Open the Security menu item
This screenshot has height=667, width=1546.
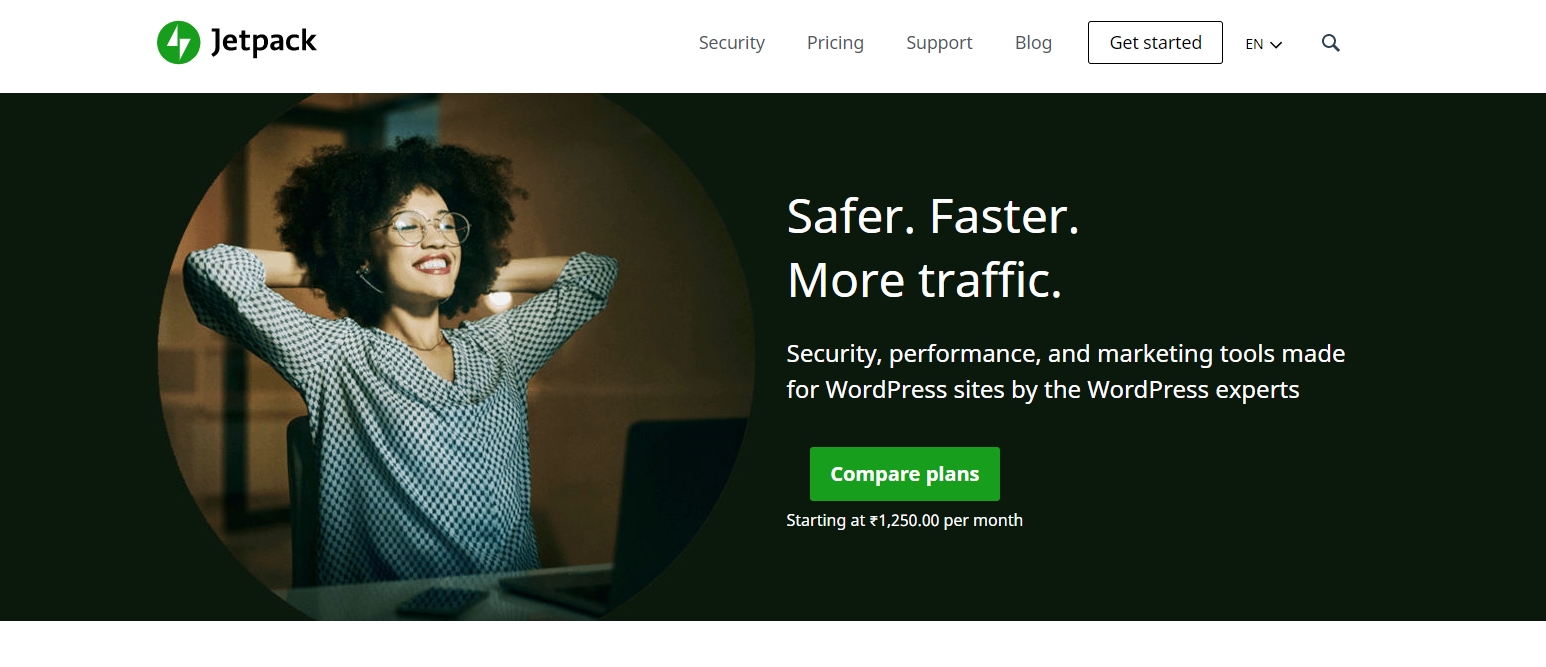[x=731, y=43]
